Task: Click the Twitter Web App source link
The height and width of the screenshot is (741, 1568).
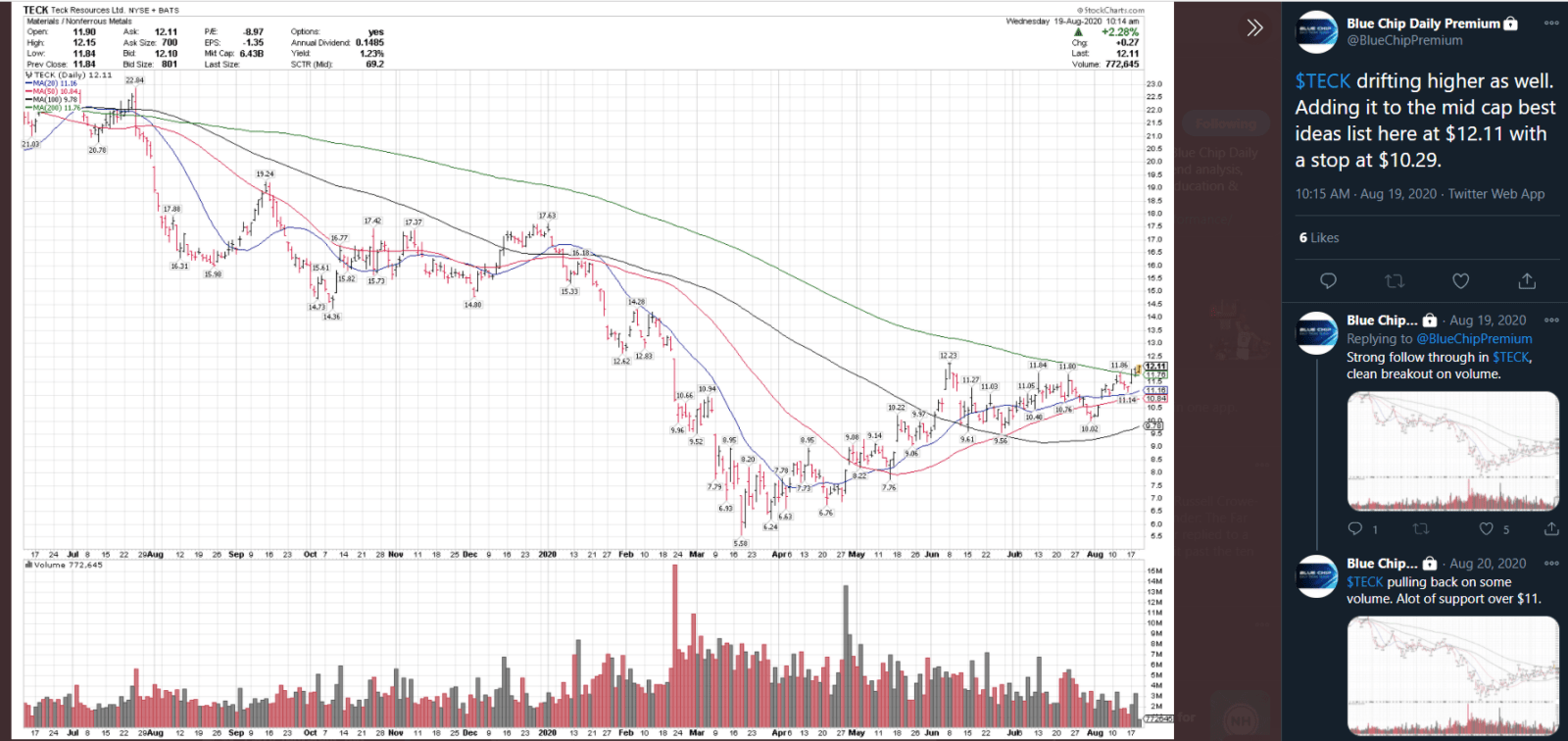Action: tap(1495, 194)
